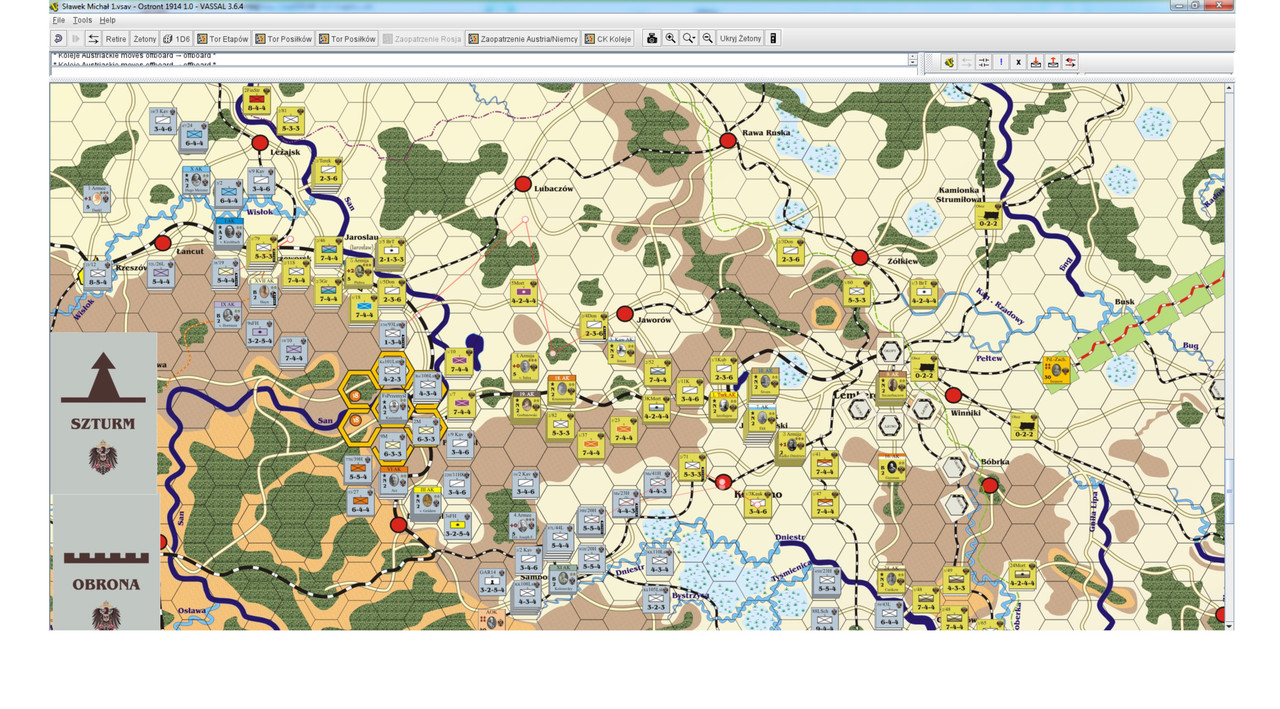Click the Winniki town red circle
The image size is (1280, 709).
tap(954, 395)
